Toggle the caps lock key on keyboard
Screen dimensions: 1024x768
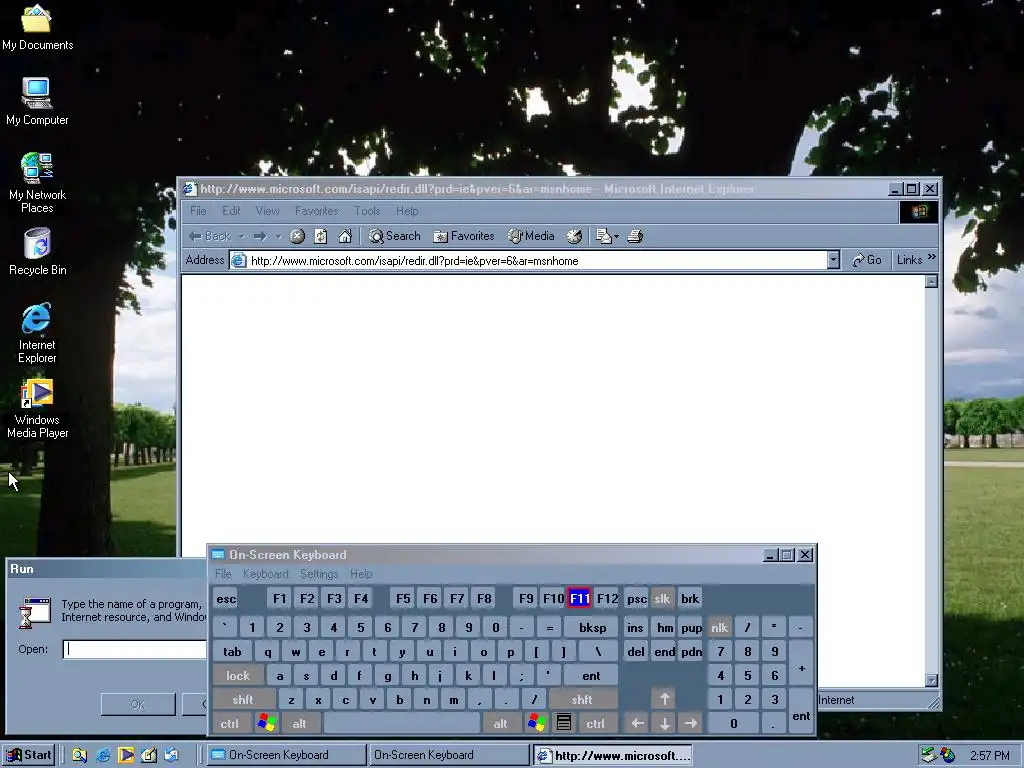[238, 676]
